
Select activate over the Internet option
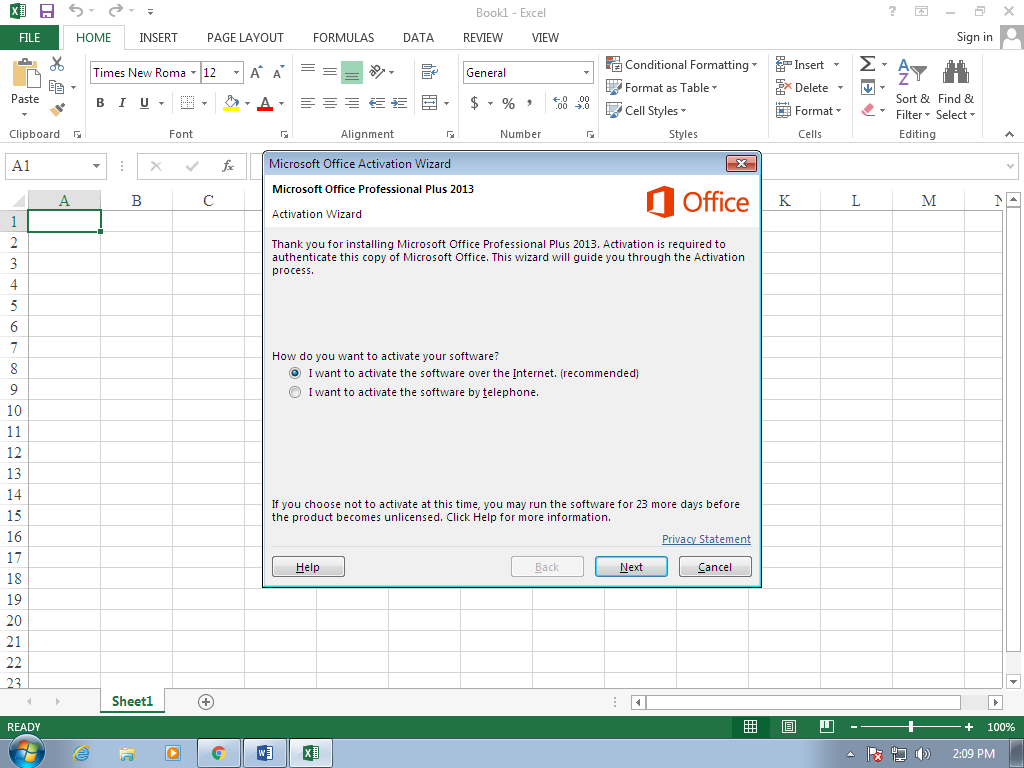[295, 373]
